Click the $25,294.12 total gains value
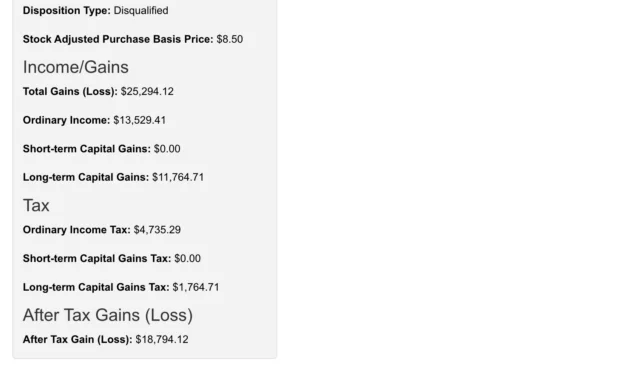This screenshot has height=365, width=630. (147, 91)
